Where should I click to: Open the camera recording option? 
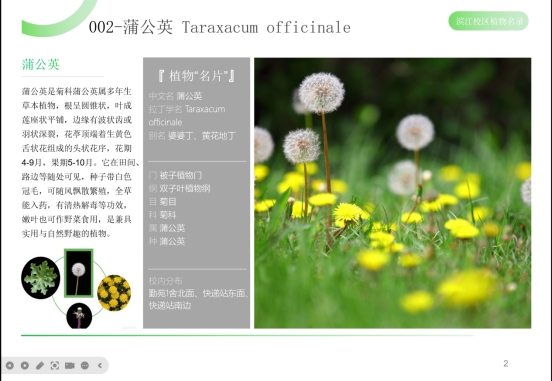tap(70, 366)
